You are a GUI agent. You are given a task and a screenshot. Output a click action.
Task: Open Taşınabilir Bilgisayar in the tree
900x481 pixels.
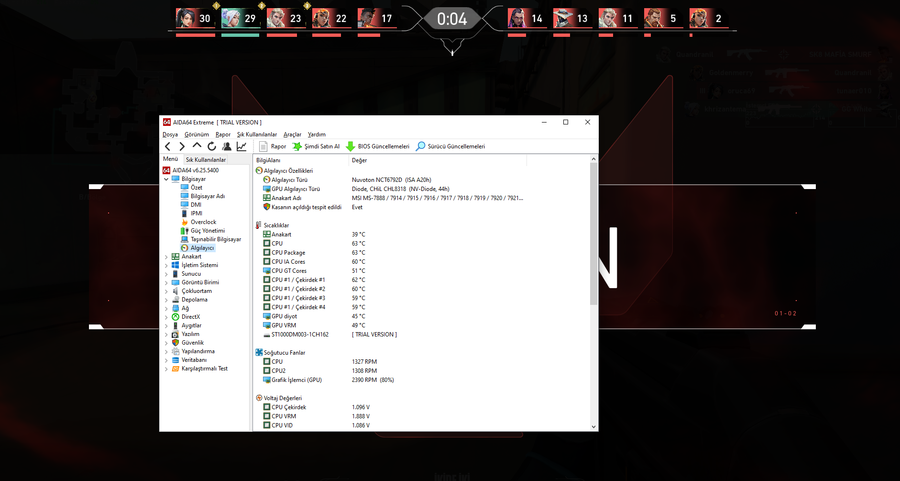(211, 239)
